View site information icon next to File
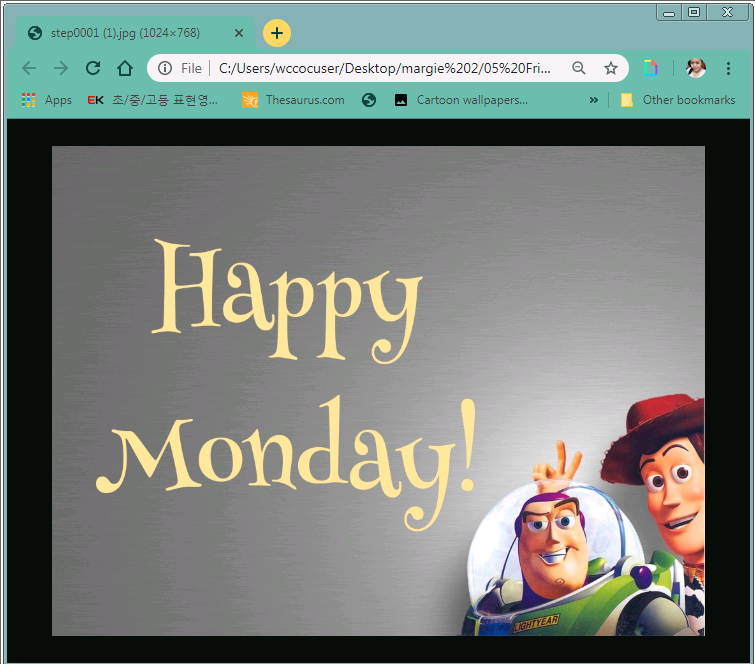 click(x=165, y=68)
